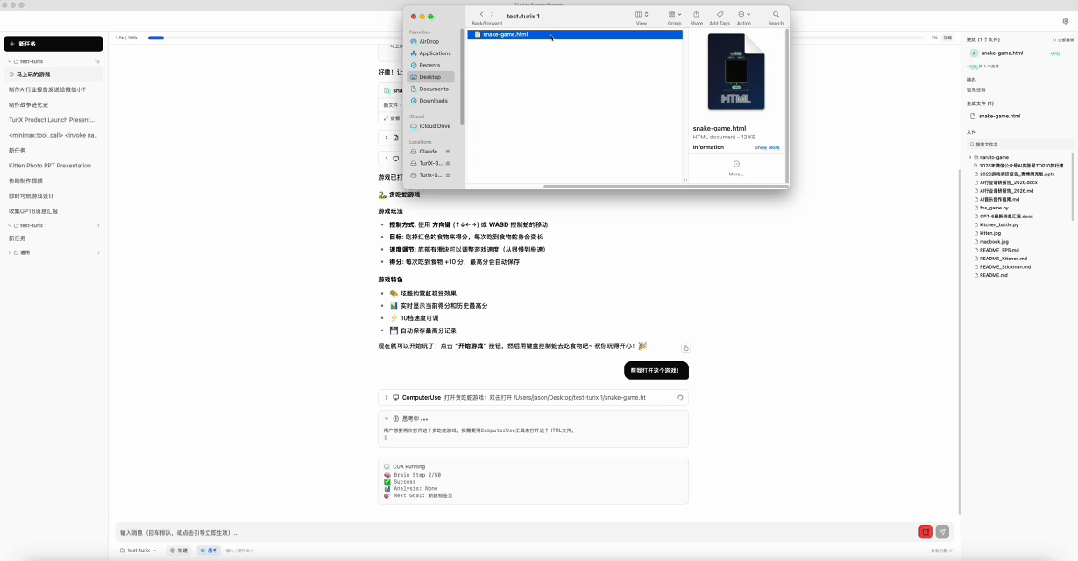Click the Finder Share toolbar icon
This screenshot has height=561, width=1078.
click(x=696, y=15)
